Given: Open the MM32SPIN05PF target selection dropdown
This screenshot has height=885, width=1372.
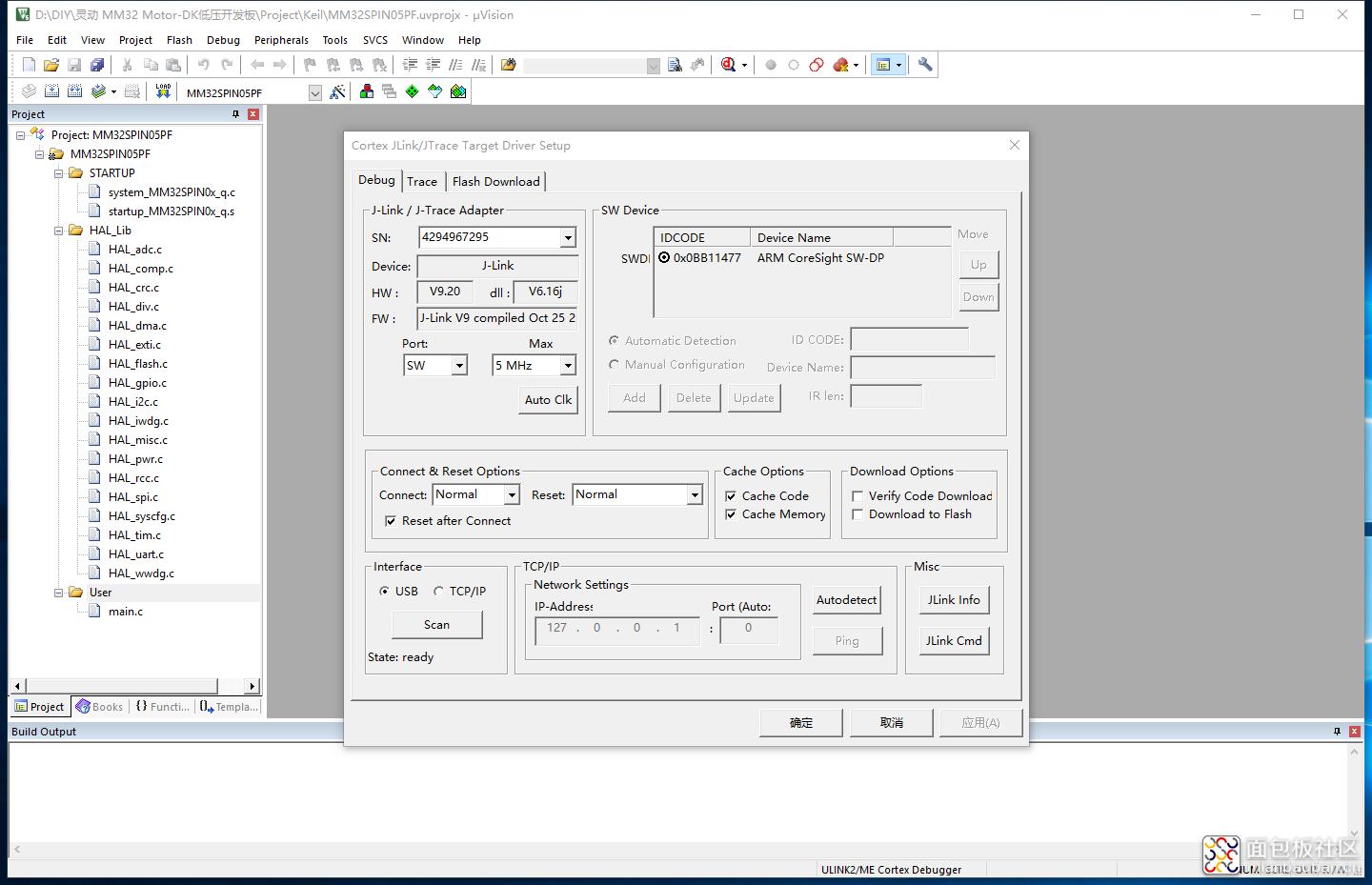Looking at the screenshot, I should click(x=315, y=92).
